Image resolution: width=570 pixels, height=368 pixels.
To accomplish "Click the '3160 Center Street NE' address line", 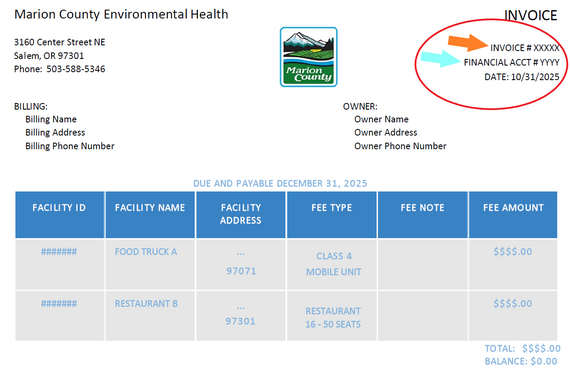I will click(60, 42).
